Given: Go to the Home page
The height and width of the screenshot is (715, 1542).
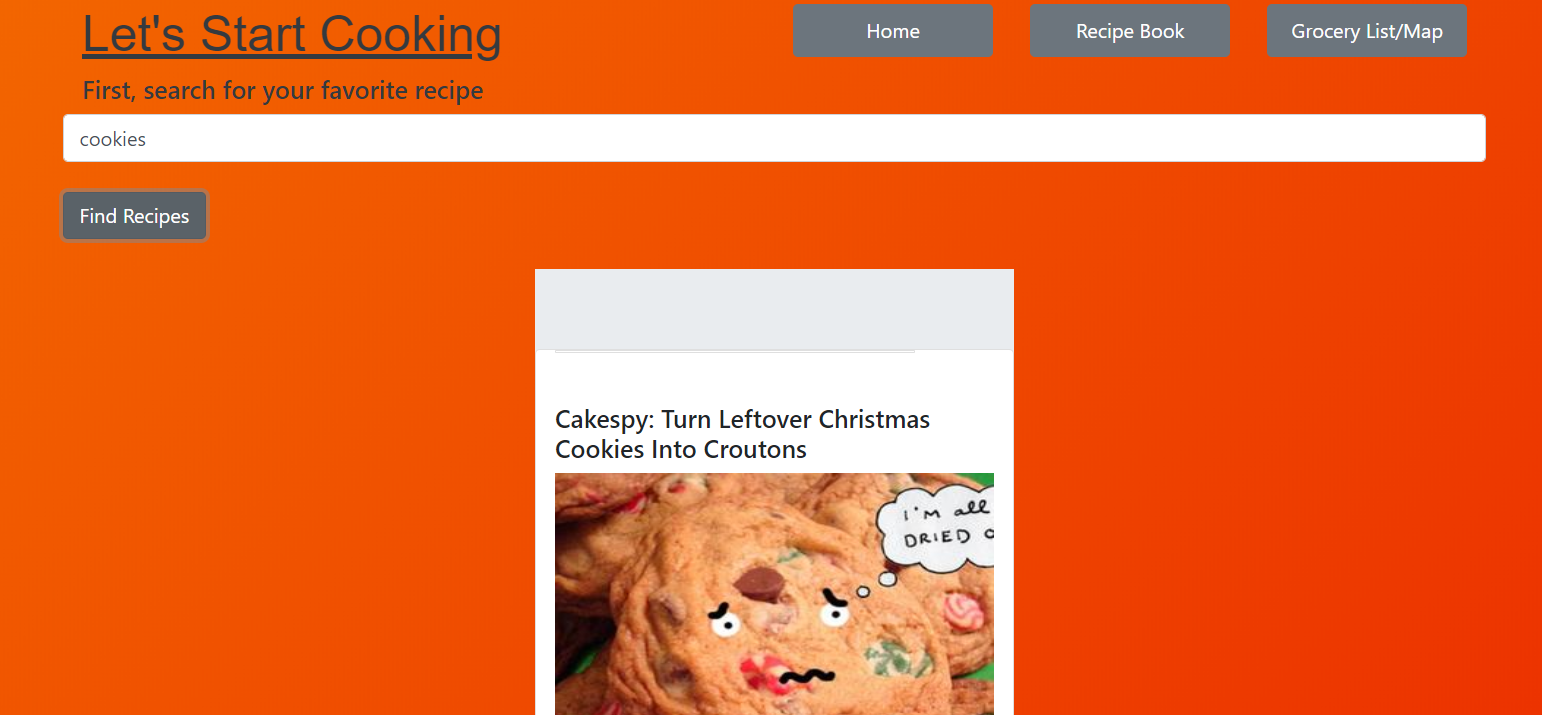Looking at the screenshot, I should (x=893, y=31).
